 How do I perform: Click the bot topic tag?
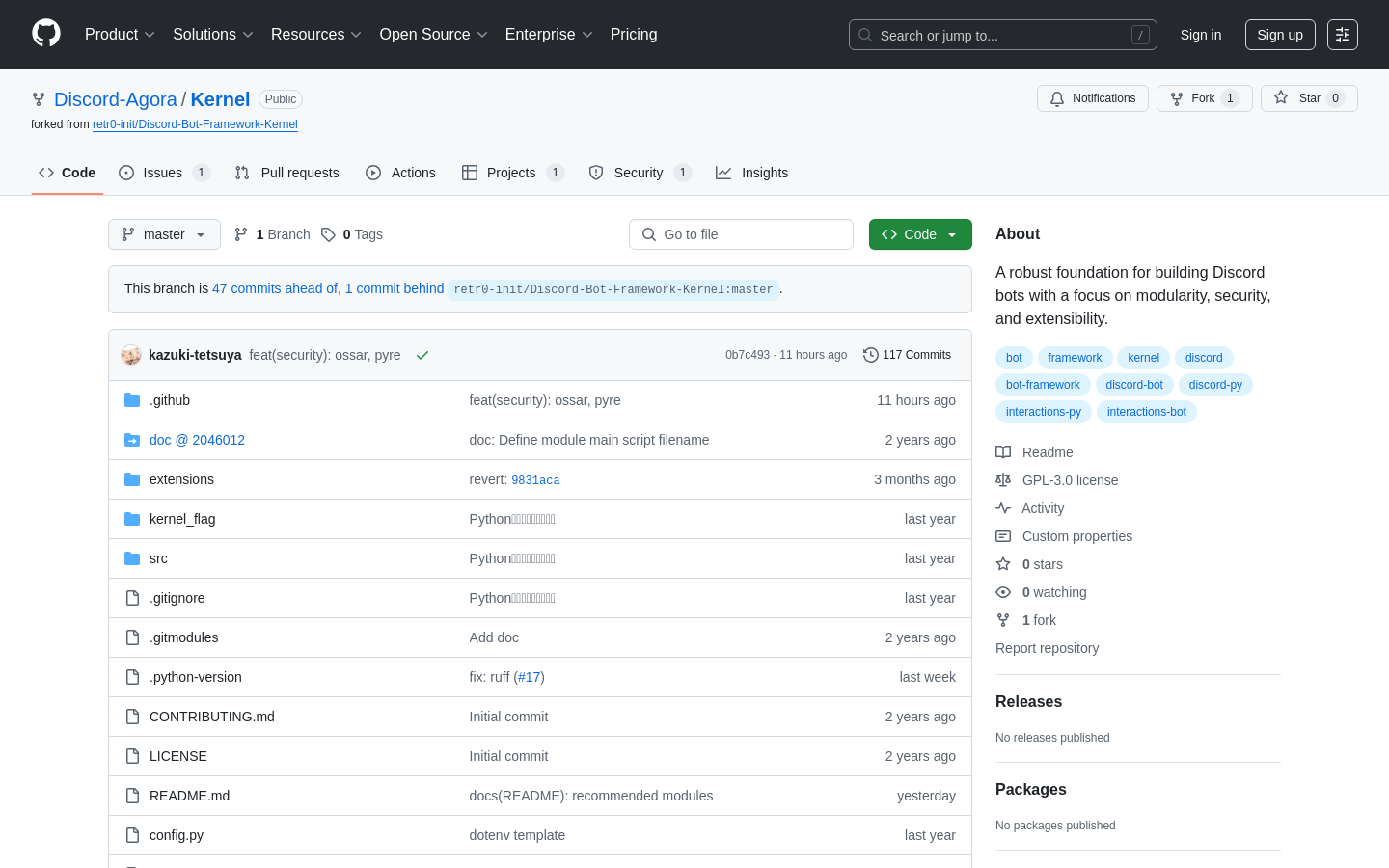coord(1014,358)
